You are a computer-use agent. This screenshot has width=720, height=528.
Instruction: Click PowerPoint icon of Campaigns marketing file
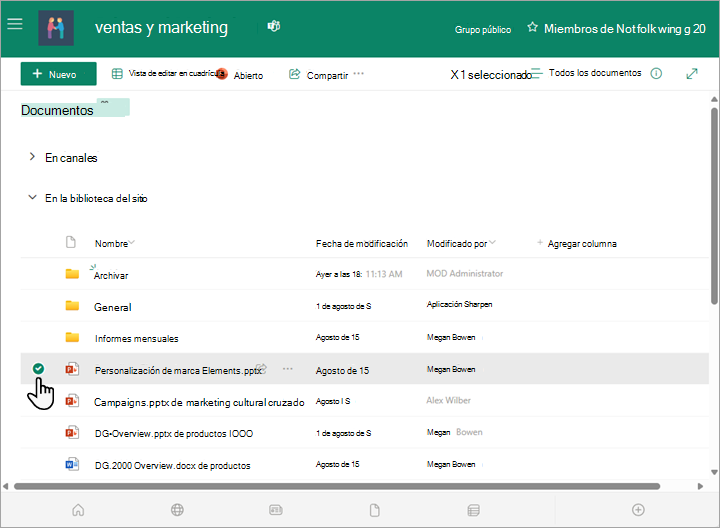pos(72,401)
